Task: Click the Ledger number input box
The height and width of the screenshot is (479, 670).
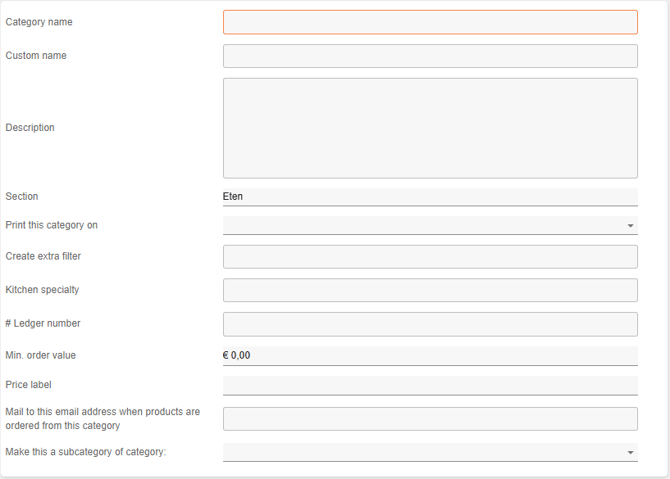Action: tap(430, 324)
